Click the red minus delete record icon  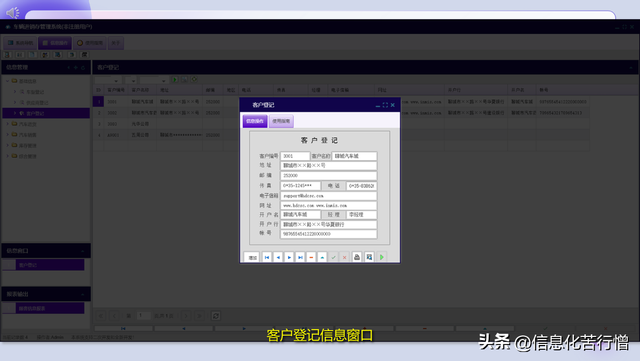311,257
